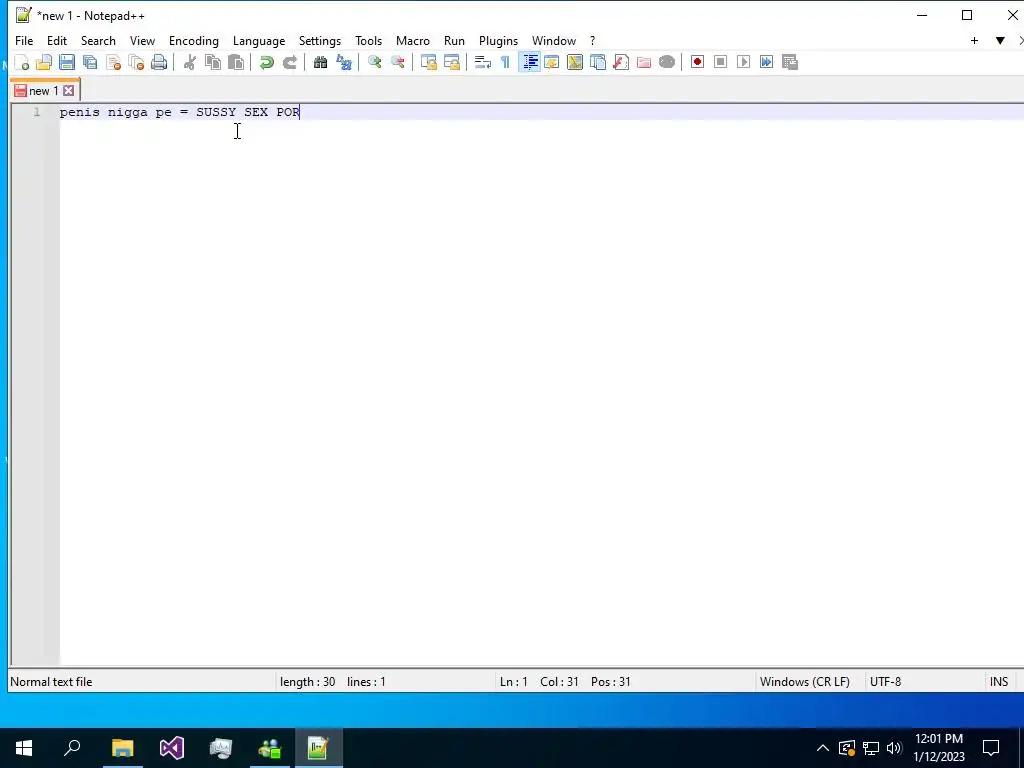Screen dimensions: 1024x768
Task: Click line number 1 in the margin
Action: 37,112
